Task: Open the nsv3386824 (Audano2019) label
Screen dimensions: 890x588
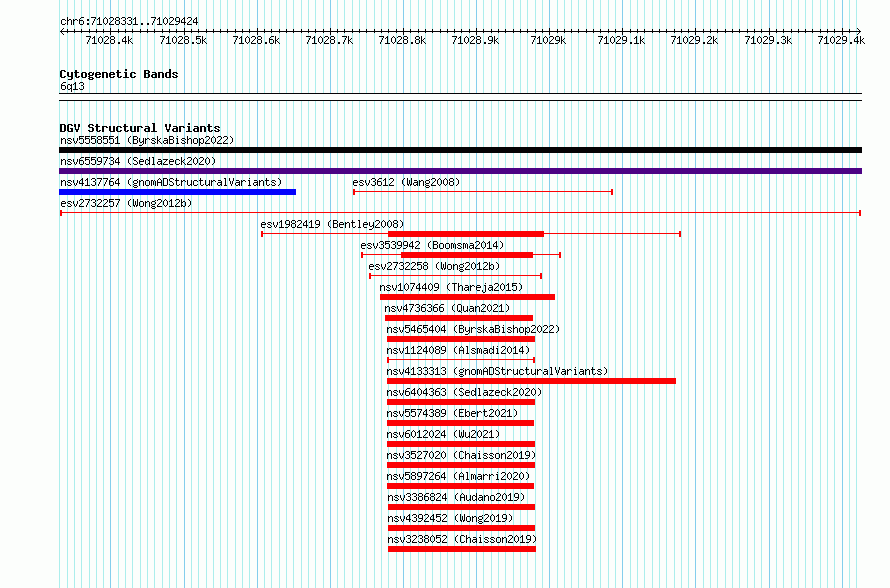Action: [456, 497]
